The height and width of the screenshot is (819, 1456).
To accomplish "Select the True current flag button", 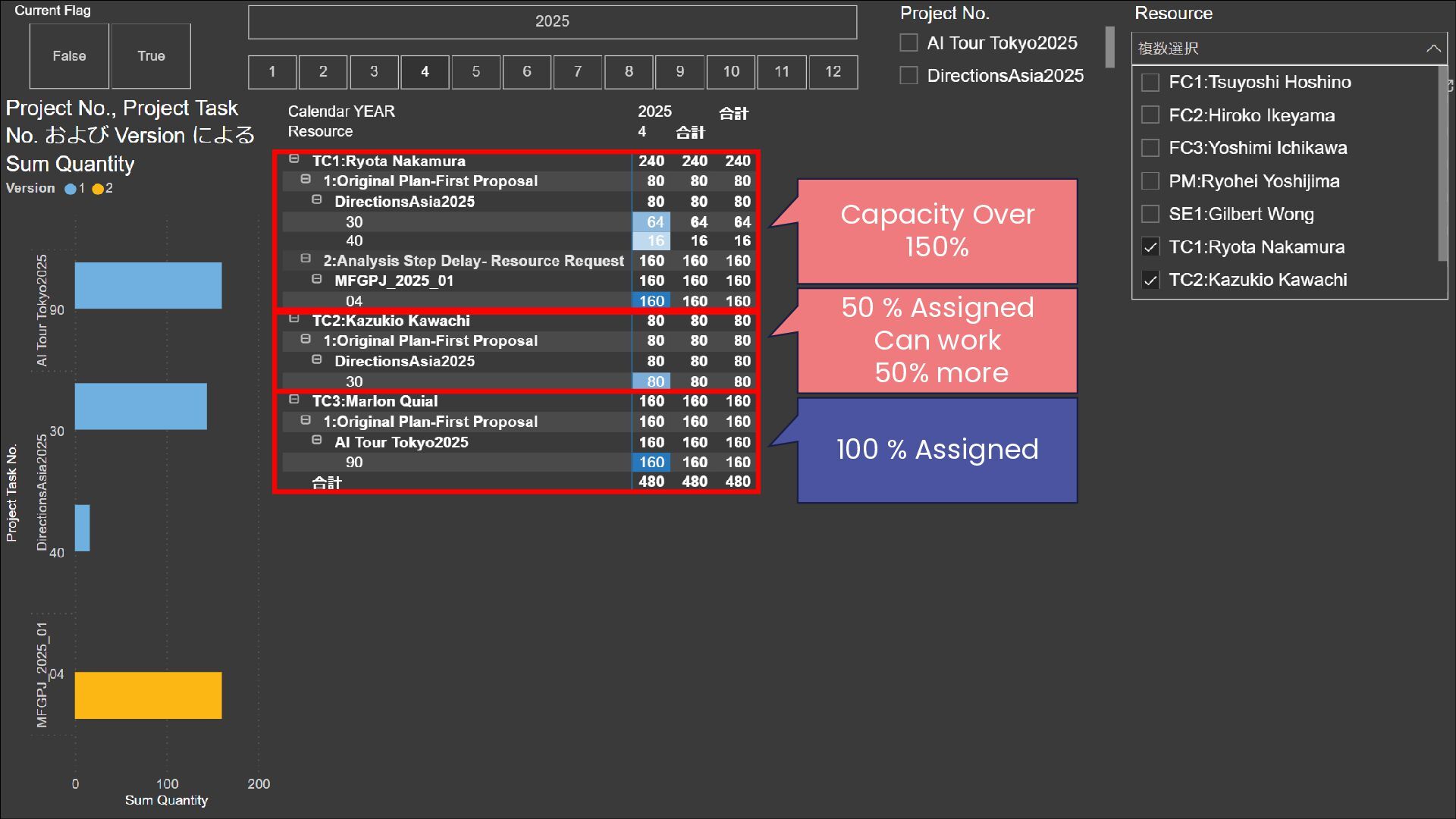I will [151, 56].
